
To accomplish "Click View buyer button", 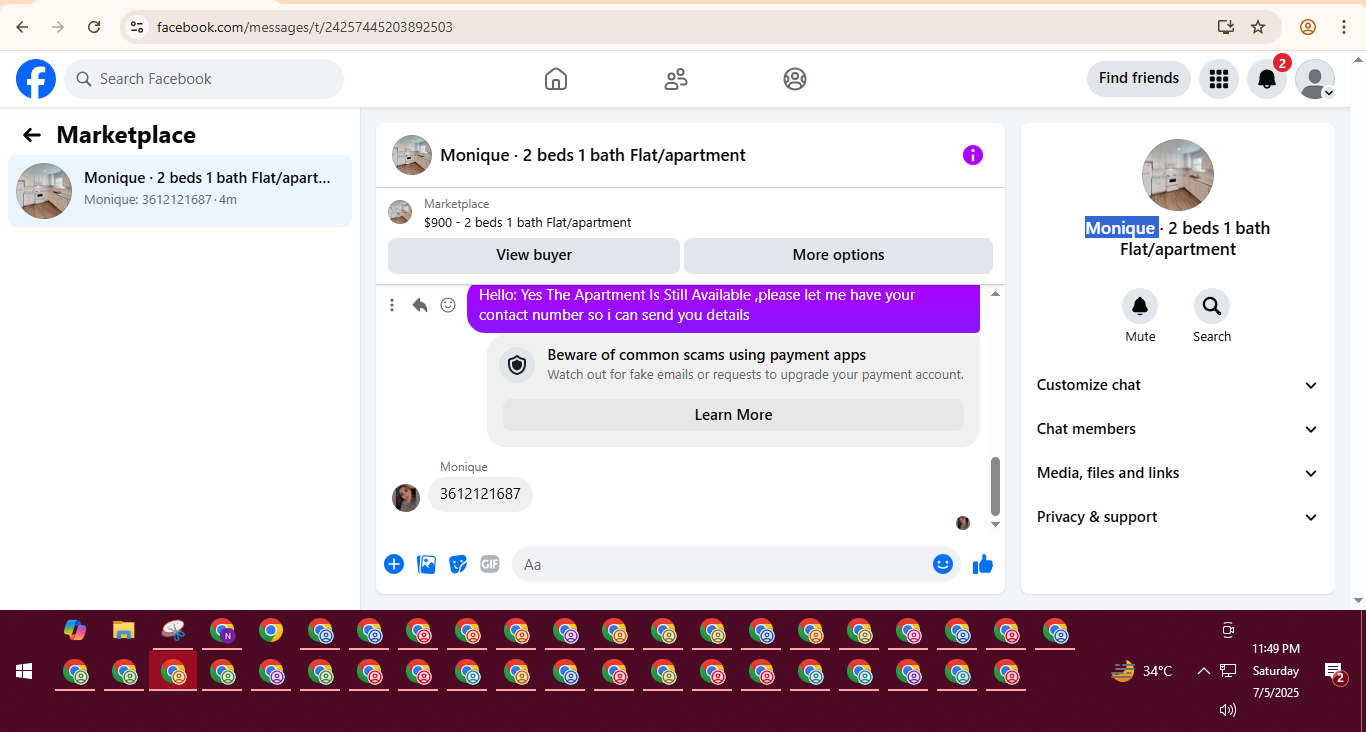I will (x=534, y=255).
